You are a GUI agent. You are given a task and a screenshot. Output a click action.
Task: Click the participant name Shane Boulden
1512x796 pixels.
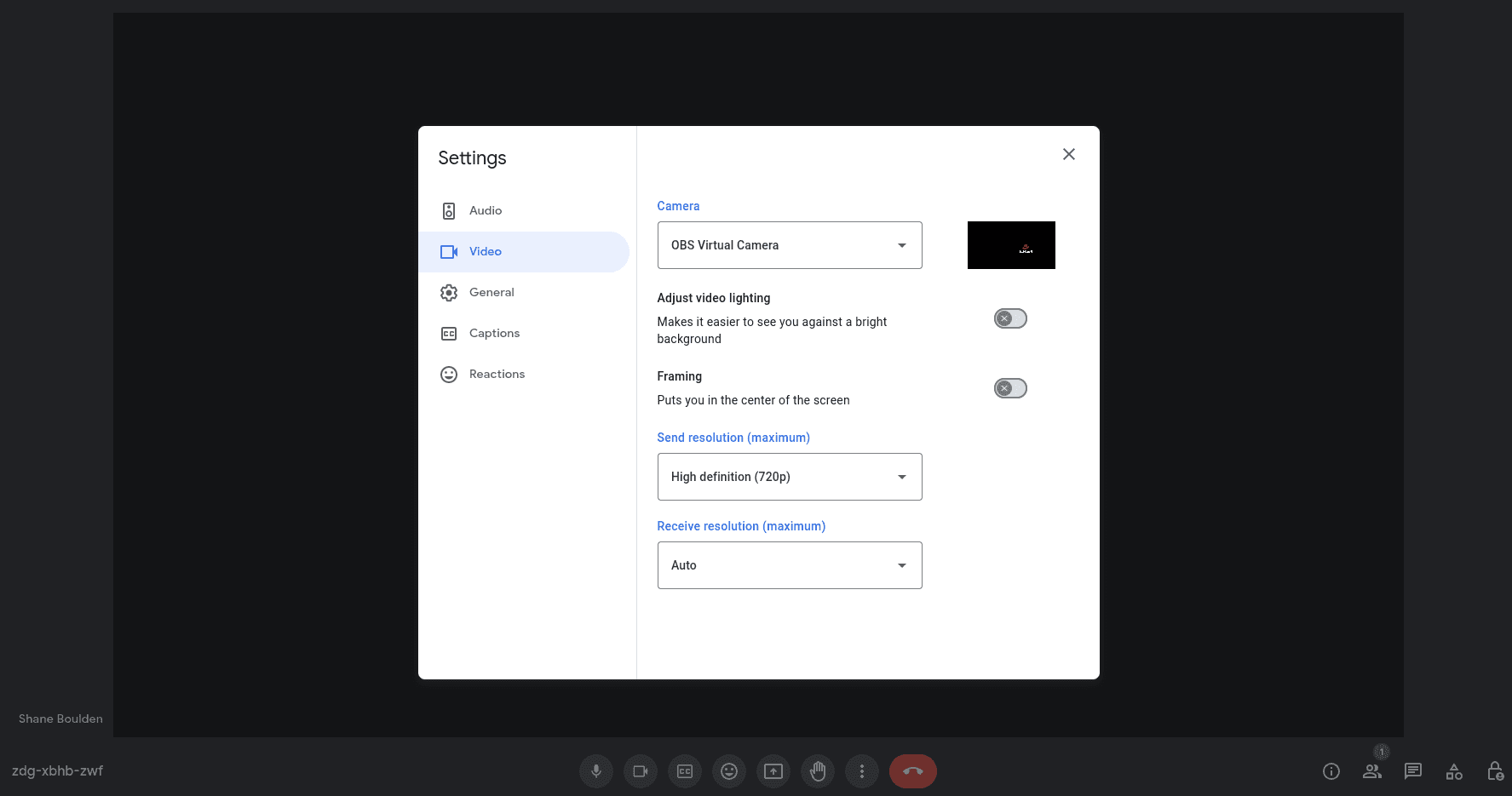click(x=60, y=719)
